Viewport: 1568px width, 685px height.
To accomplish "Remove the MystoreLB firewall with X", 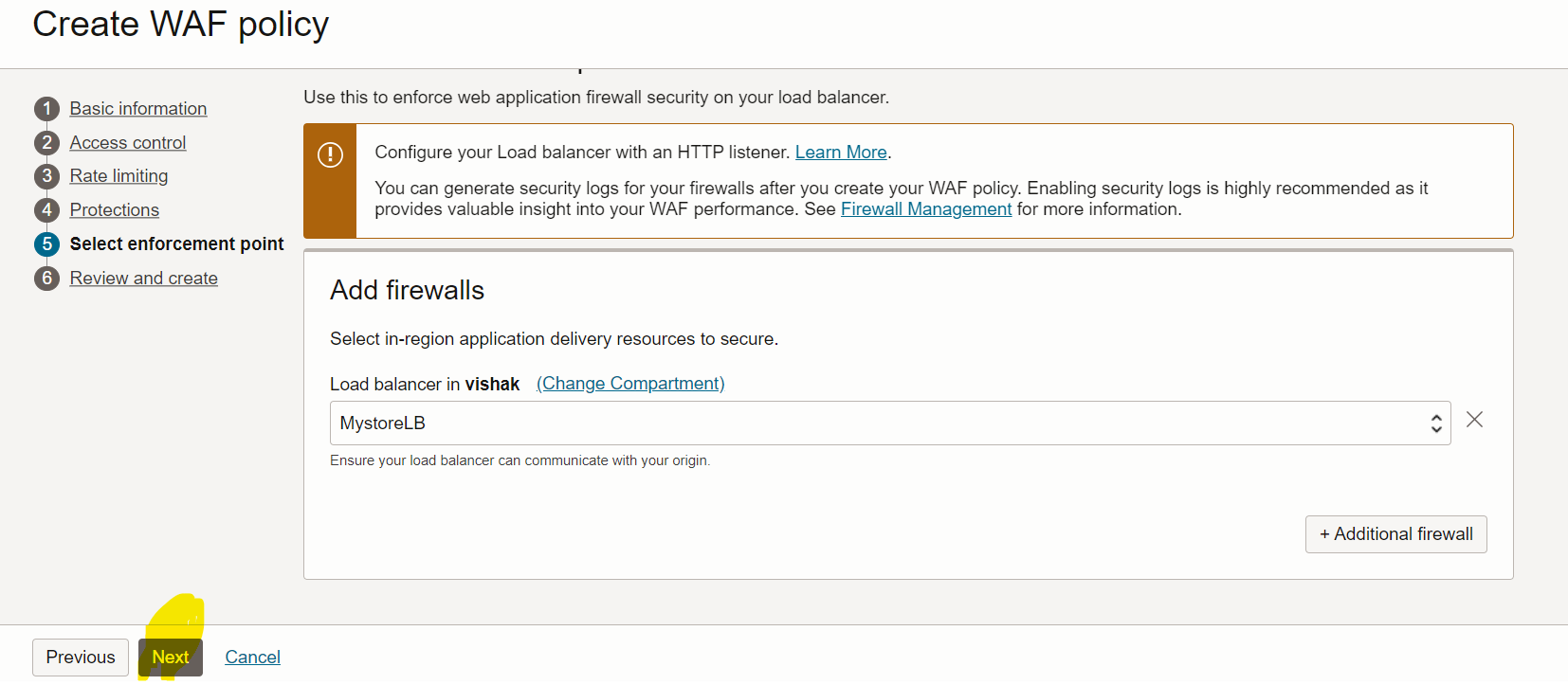I will tap(1474, 420).
